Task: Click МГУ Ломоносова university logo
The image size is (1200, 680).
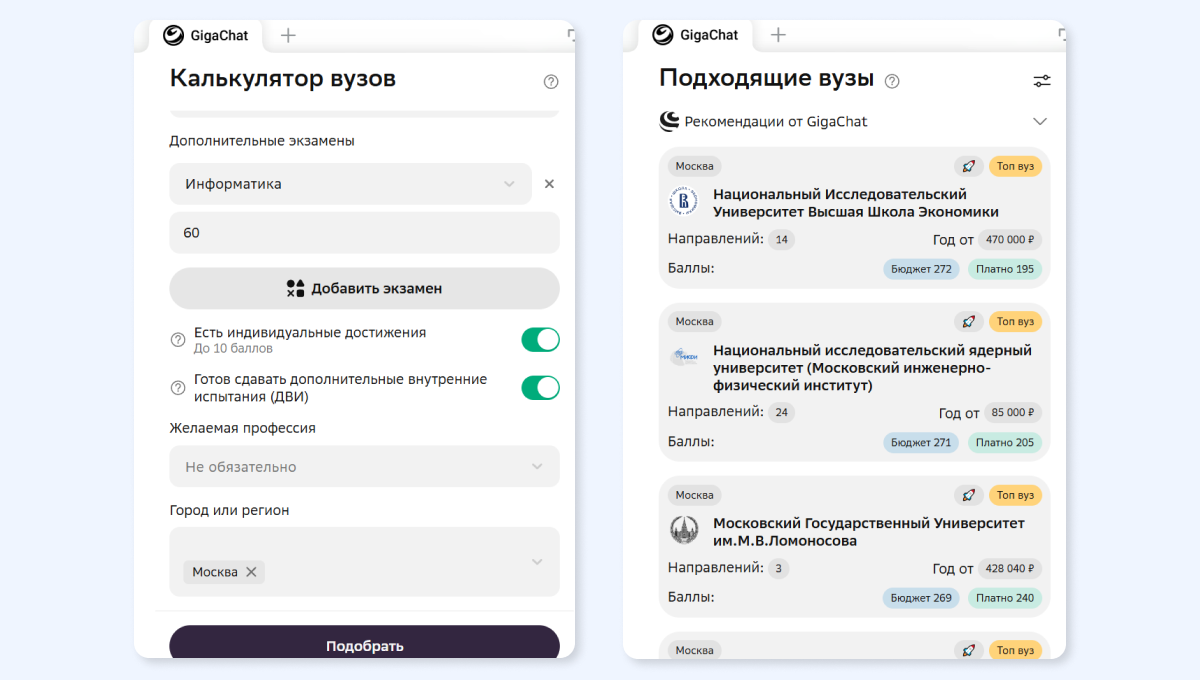Action: [x=684, y=530]
